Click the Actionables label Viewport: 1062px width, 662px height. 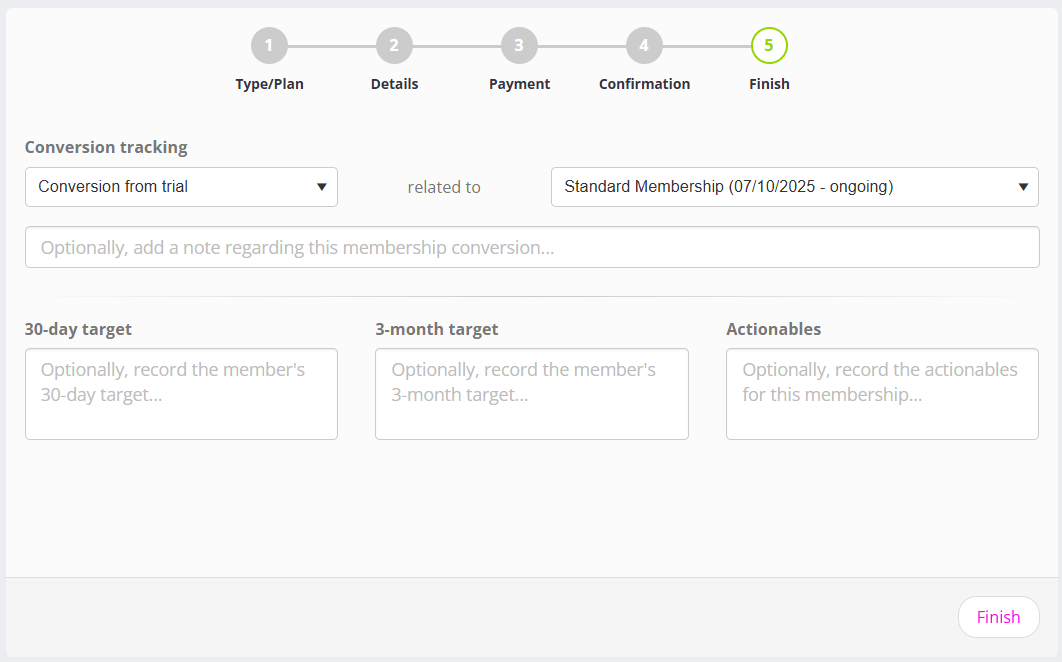(773, 329)
